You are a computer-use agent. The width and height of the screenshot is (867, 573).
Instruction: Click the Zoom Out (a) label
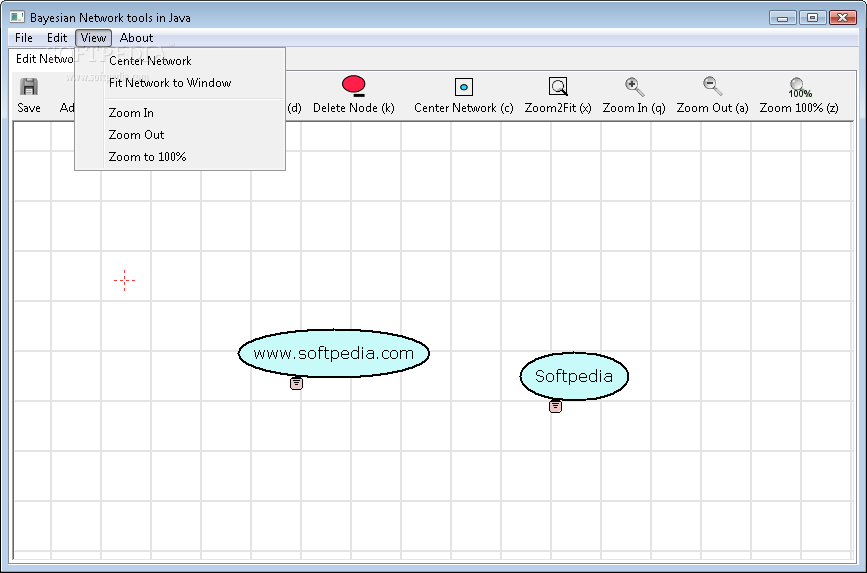(x=712, y=108)
